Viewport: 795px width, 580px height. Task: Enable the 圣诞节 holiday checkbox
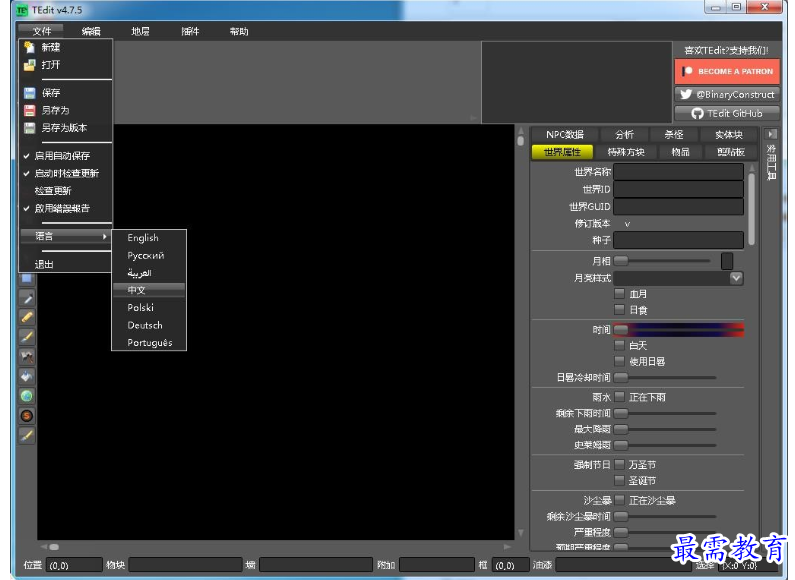619,480
